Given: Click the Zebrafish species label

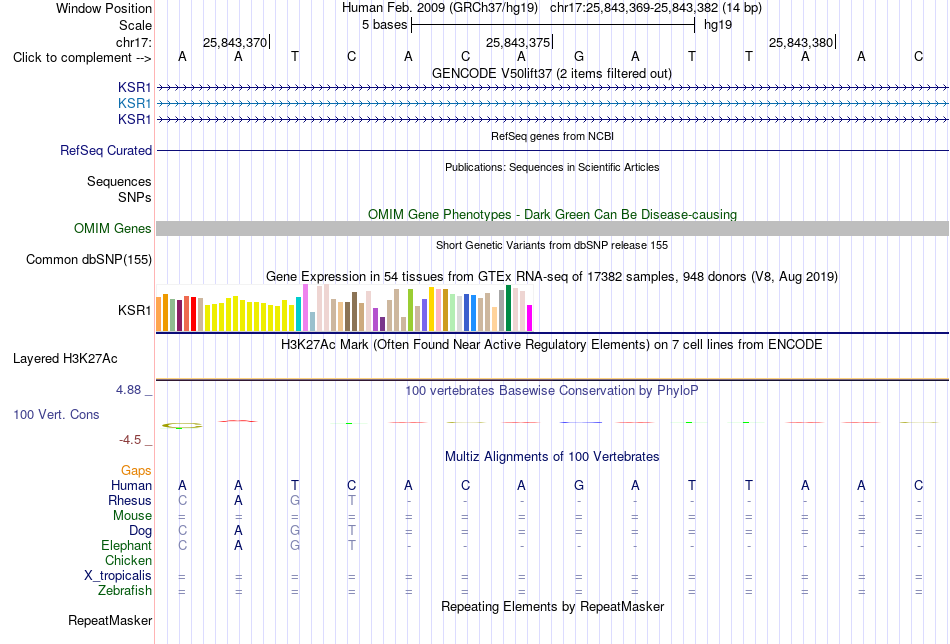Looking at the screenshot, I should [x=125, y=591].
